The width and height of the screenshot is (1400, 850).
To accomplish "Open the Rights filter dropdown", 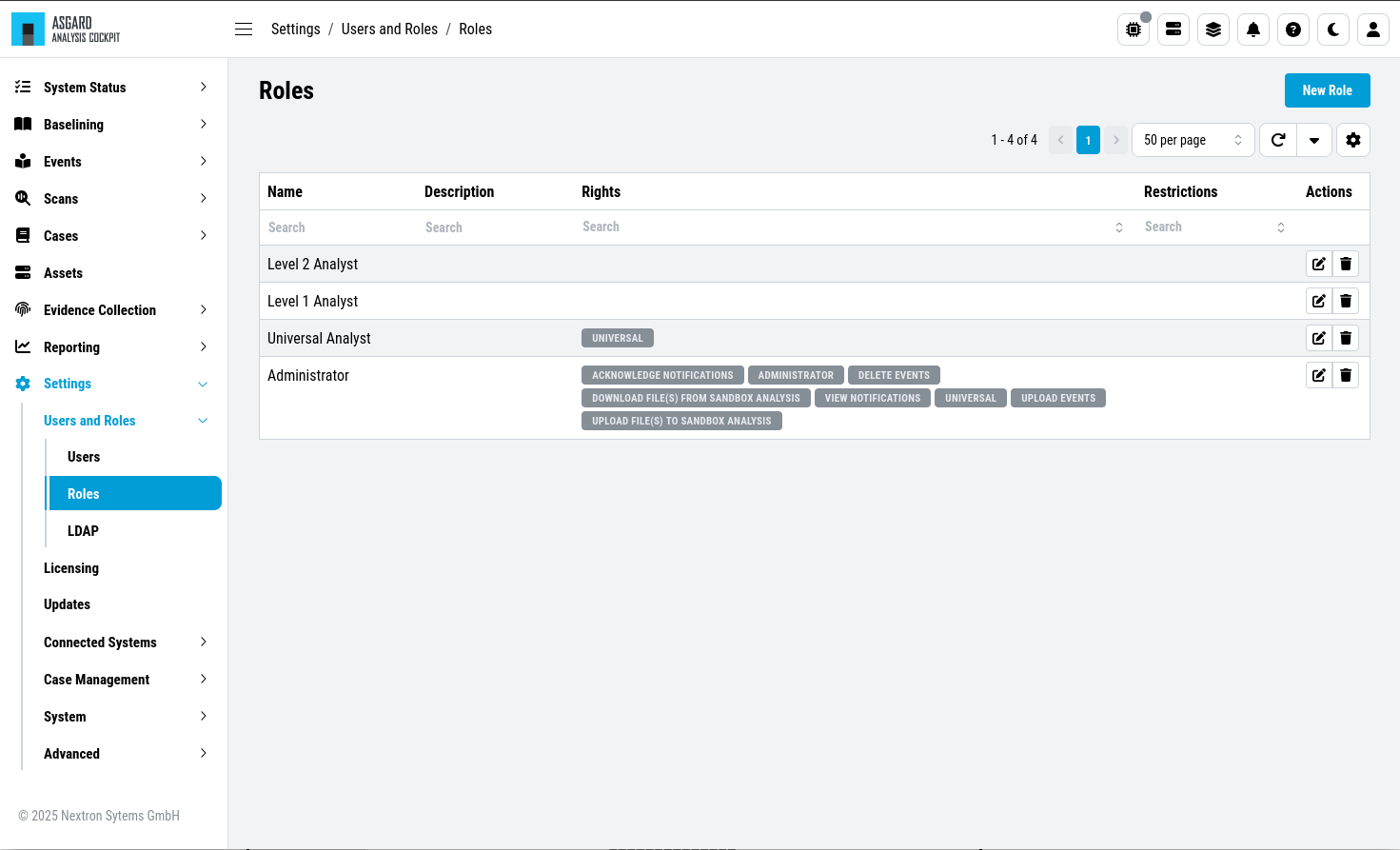I will click(853, 227).
